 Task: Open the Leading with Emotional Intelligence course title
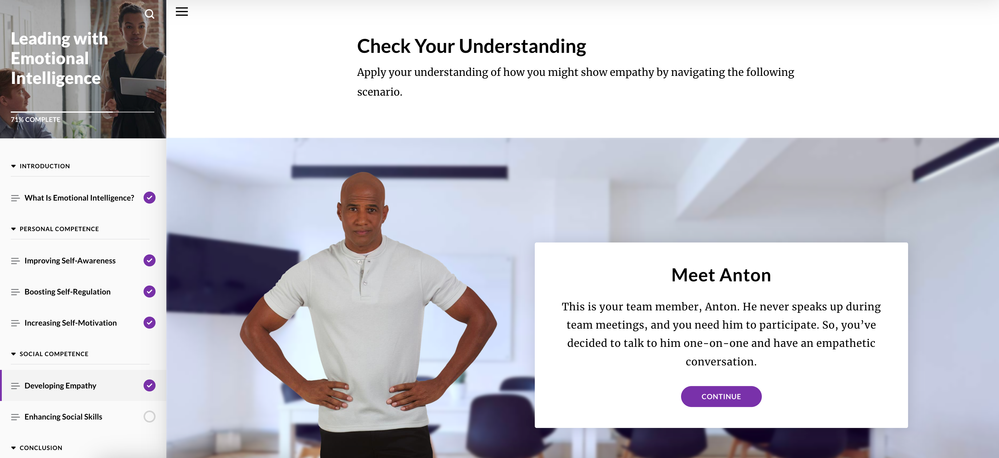[59, 58]
